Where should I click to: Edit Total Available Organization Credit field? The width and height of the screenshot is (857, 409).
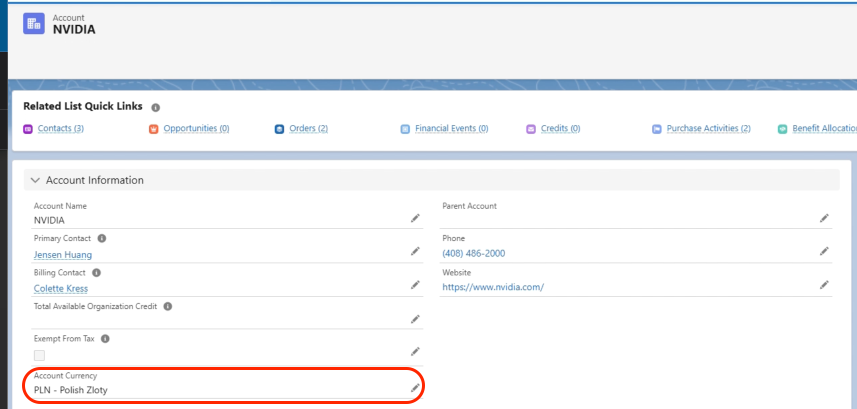tap(415, 319)
